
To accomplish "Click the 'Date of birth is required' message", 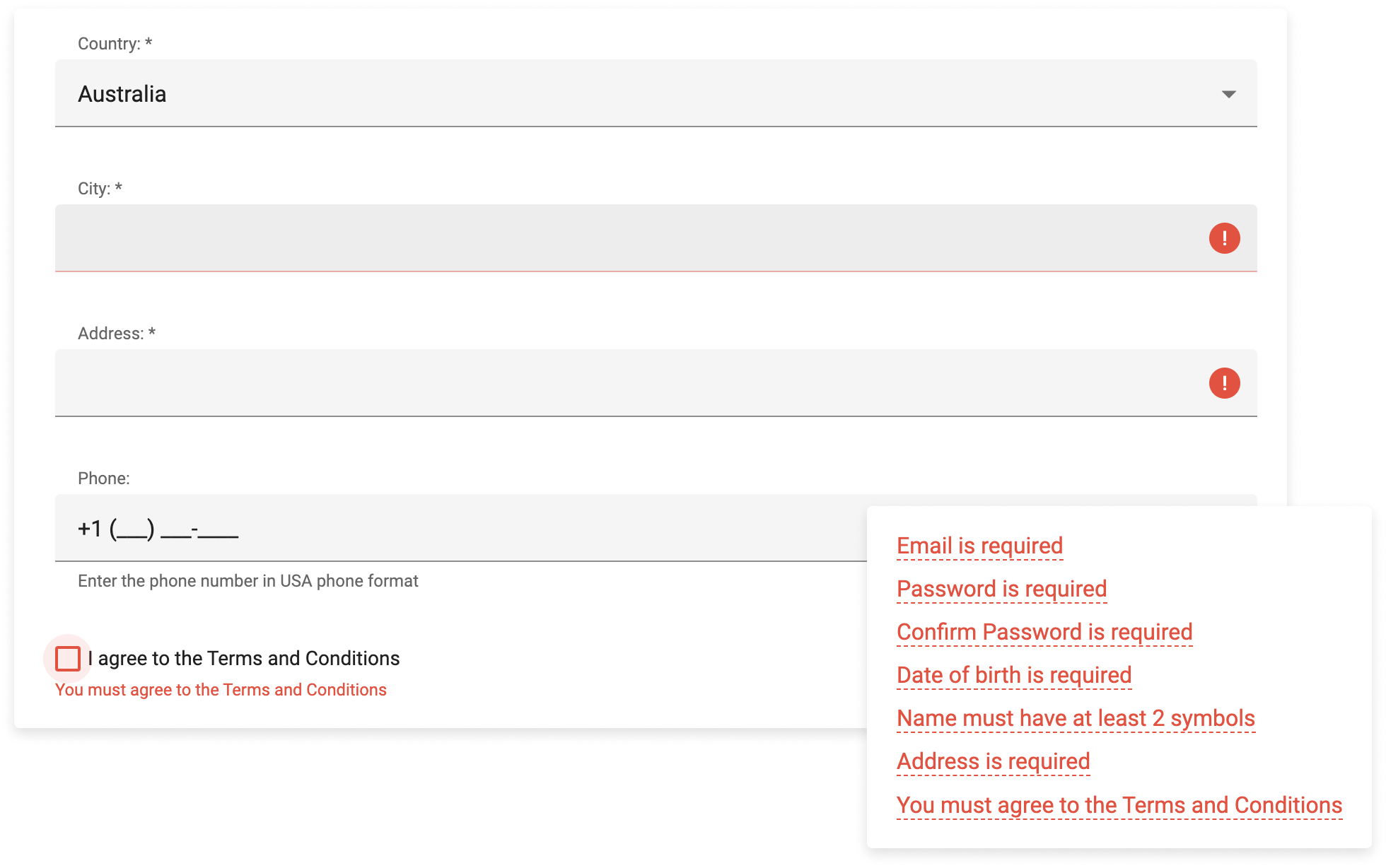I will tap(1013, 675).
